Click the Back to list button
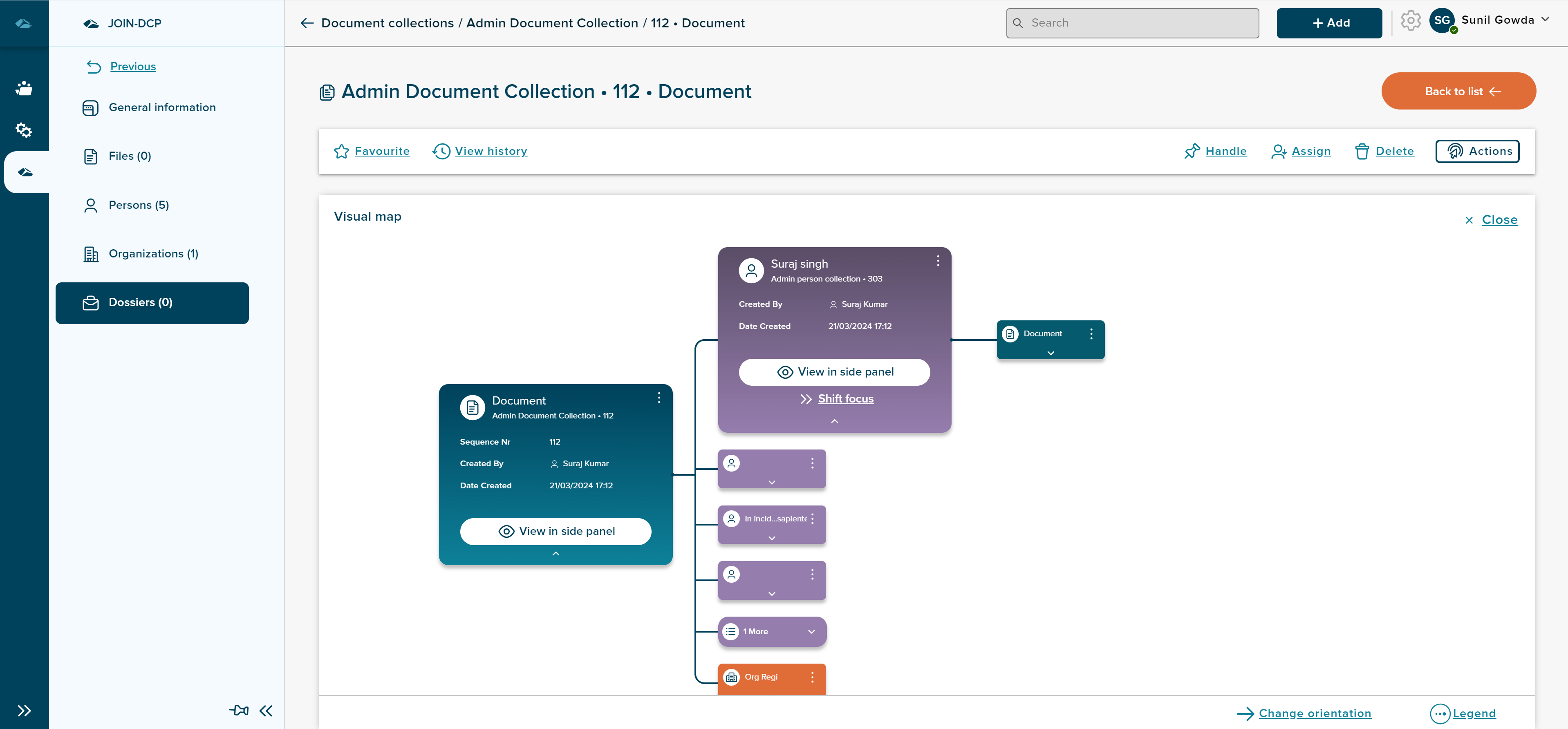This screenshot has height=729, width=1568. (1458, 91)
